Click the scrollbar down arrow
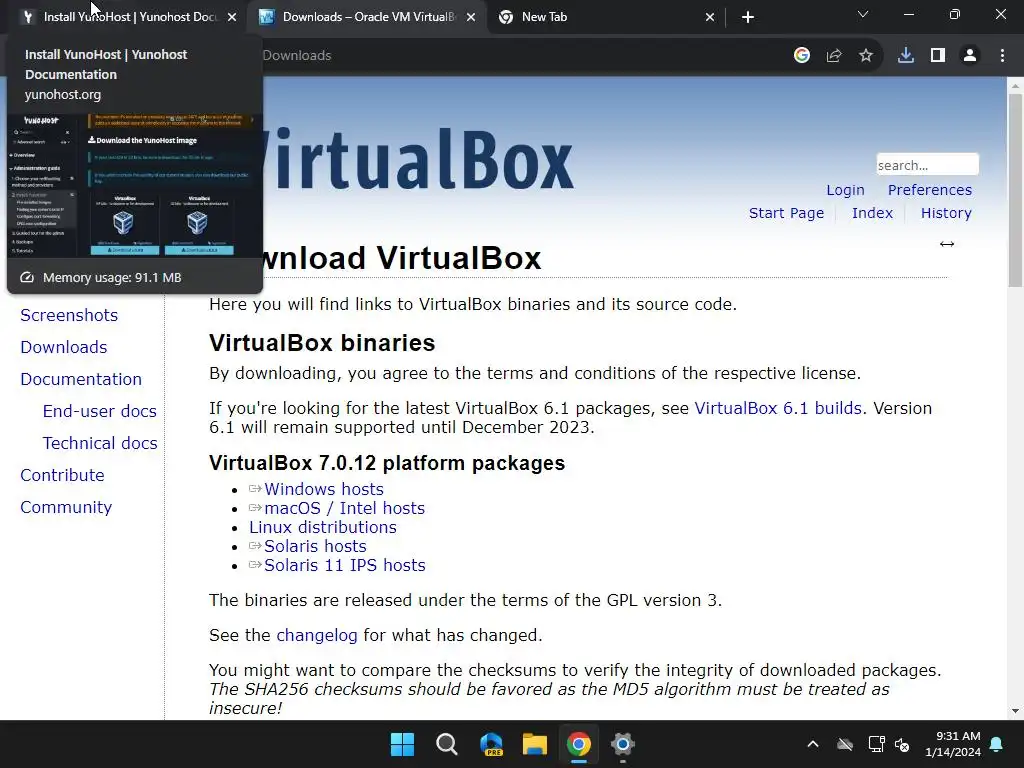This screenshot has width=1024, height=768. [1015, 711]
